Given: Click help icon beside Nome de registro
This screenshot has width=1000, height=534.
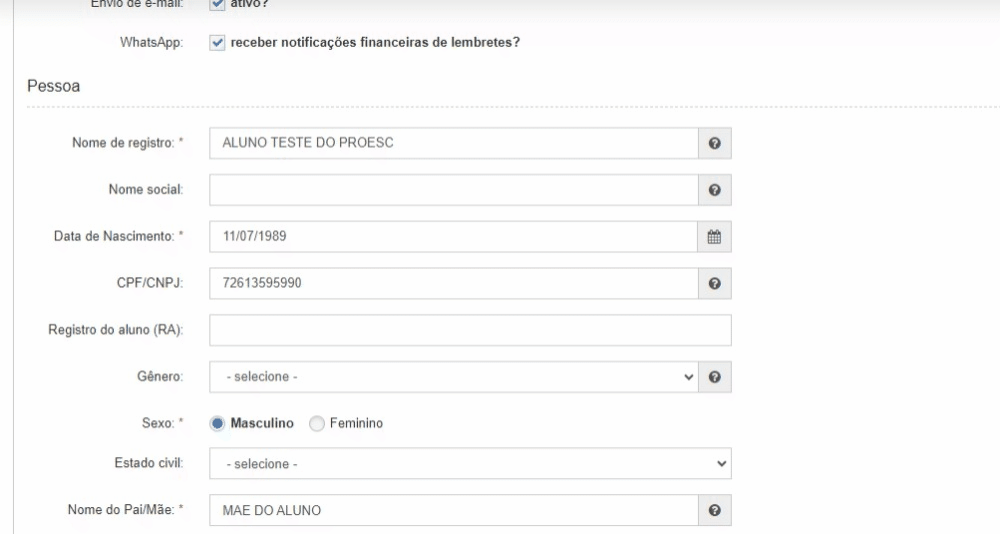Looking at the screenshot, I should click(714, 143).
